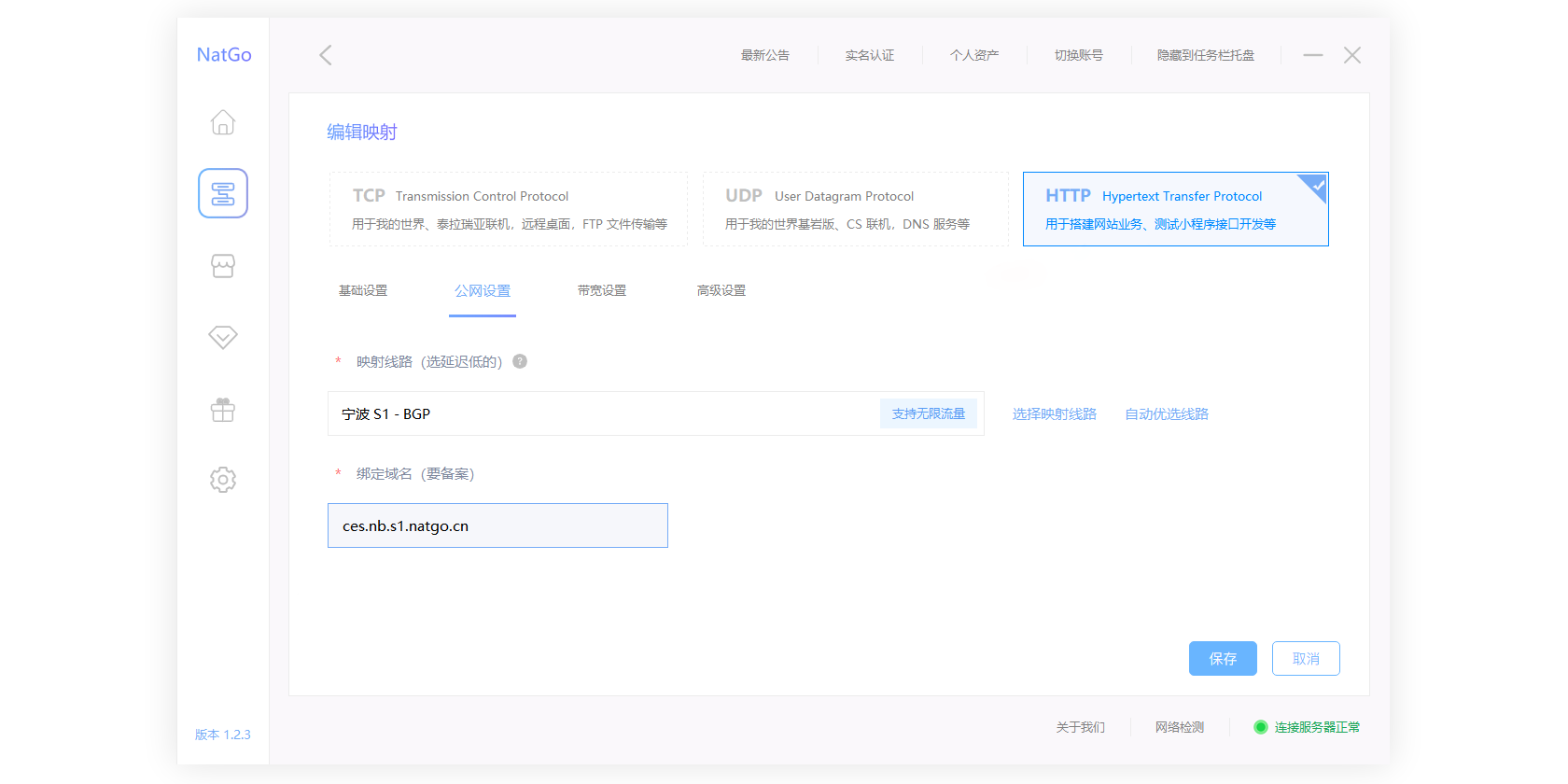Open the 高级设置 tab

721,291
